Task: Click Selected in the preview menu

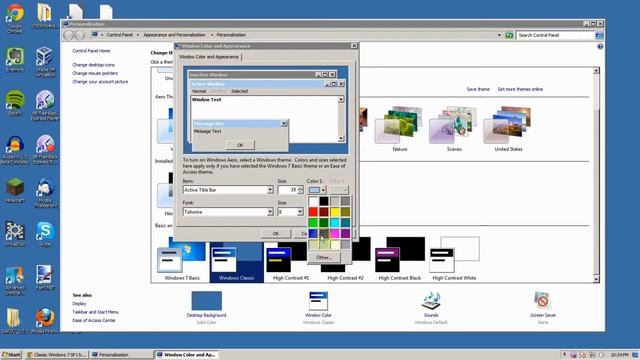Action: pos(240,91)
